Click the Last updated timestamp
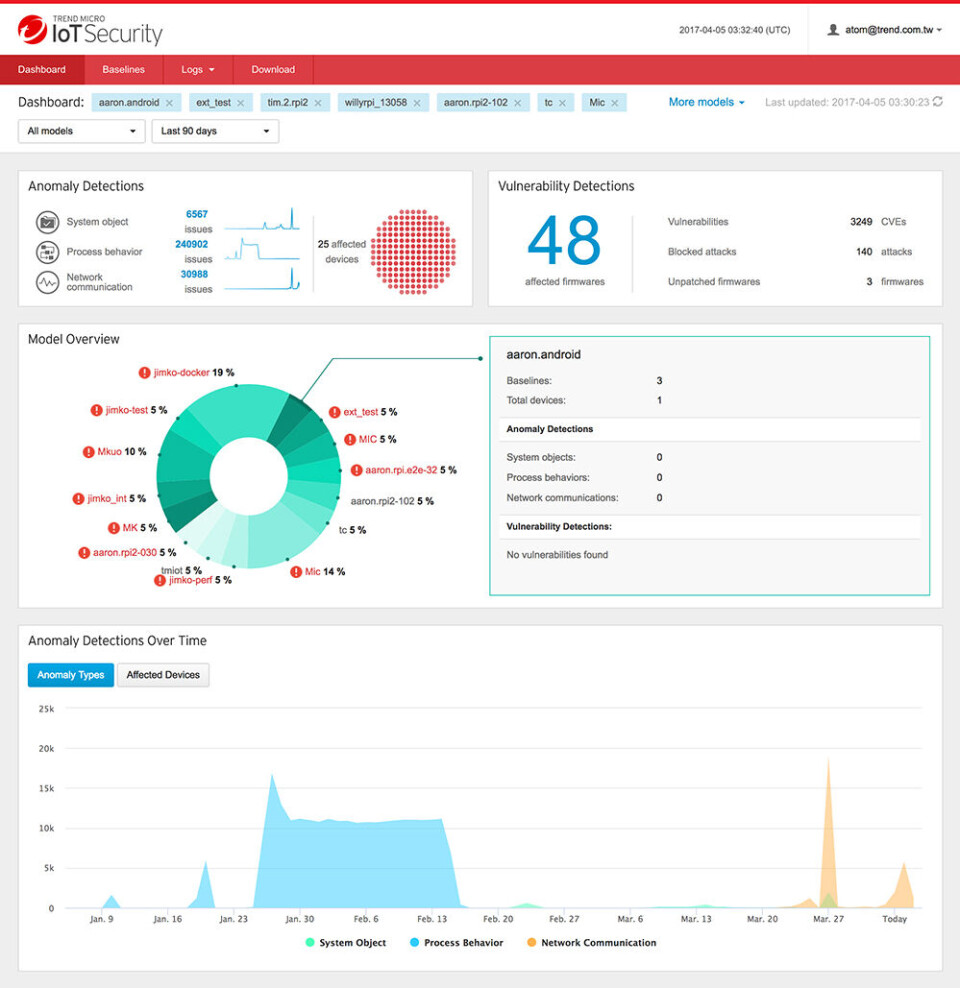Viewport: 960px width, 988px height. point(847,102)
